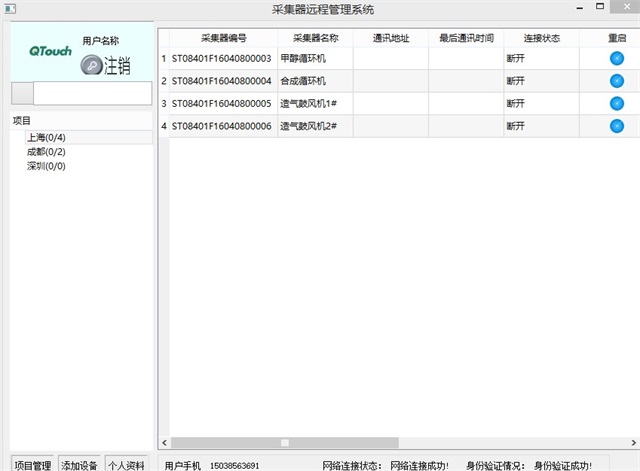Click the app icon in title bar
The width and height of the screenshot is (640, 471).
point(10,9)
